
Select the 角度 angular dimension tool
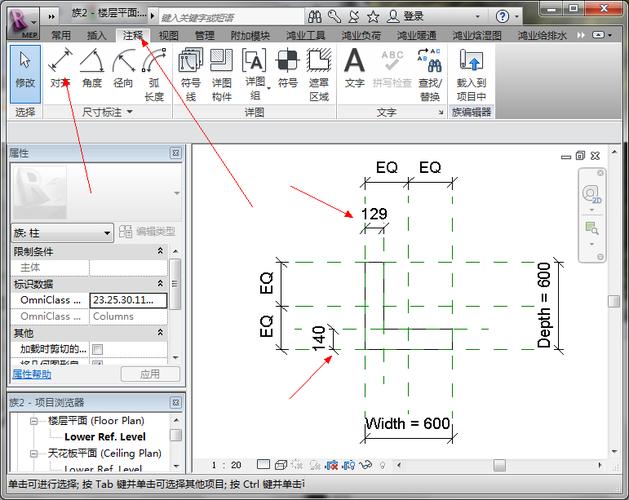click(91, 70)
